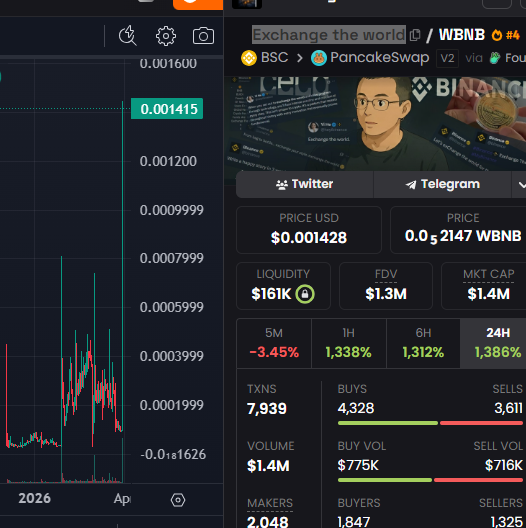Click the BSC chain logo
Viewport: 526px width, 528px height.
pos(249,58)
